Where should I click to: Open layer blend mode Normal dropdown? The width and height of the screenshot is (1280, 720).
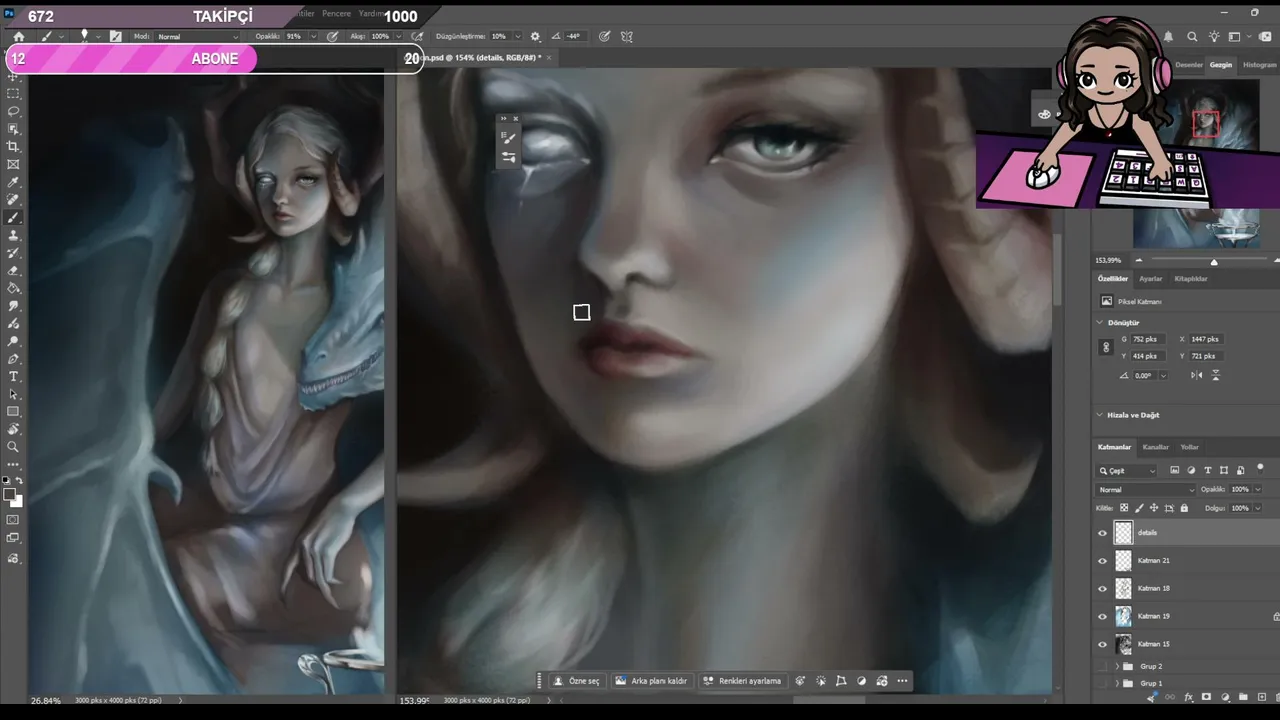1146,490
